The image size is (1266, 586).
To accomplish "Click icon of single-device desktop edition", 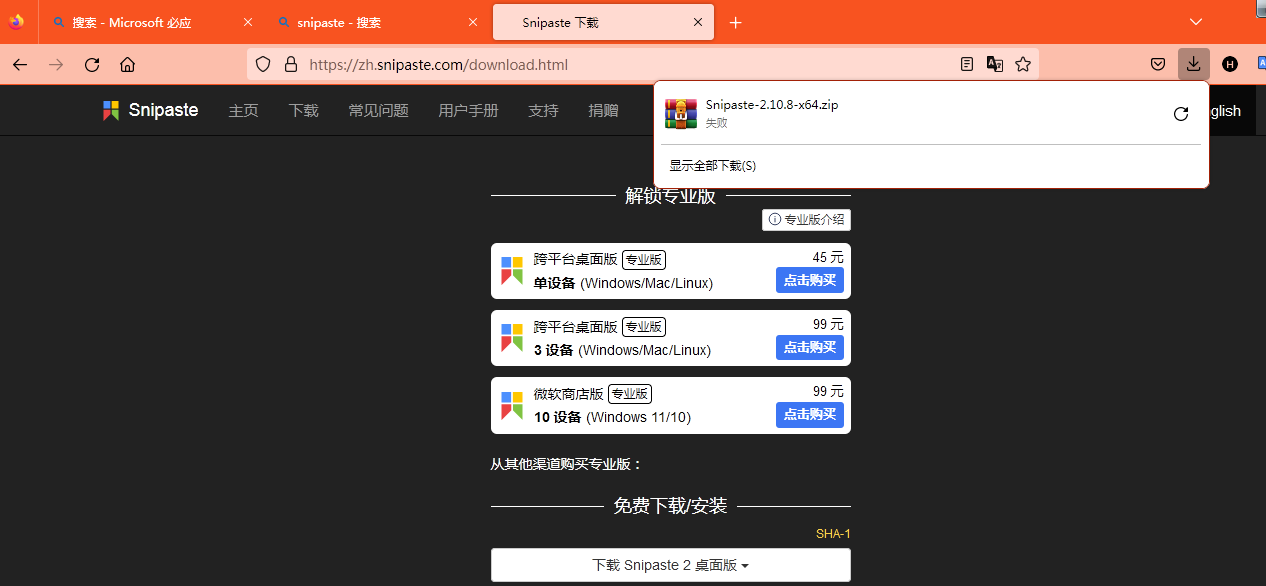I will pyautogui.click(x=512, y=271).
